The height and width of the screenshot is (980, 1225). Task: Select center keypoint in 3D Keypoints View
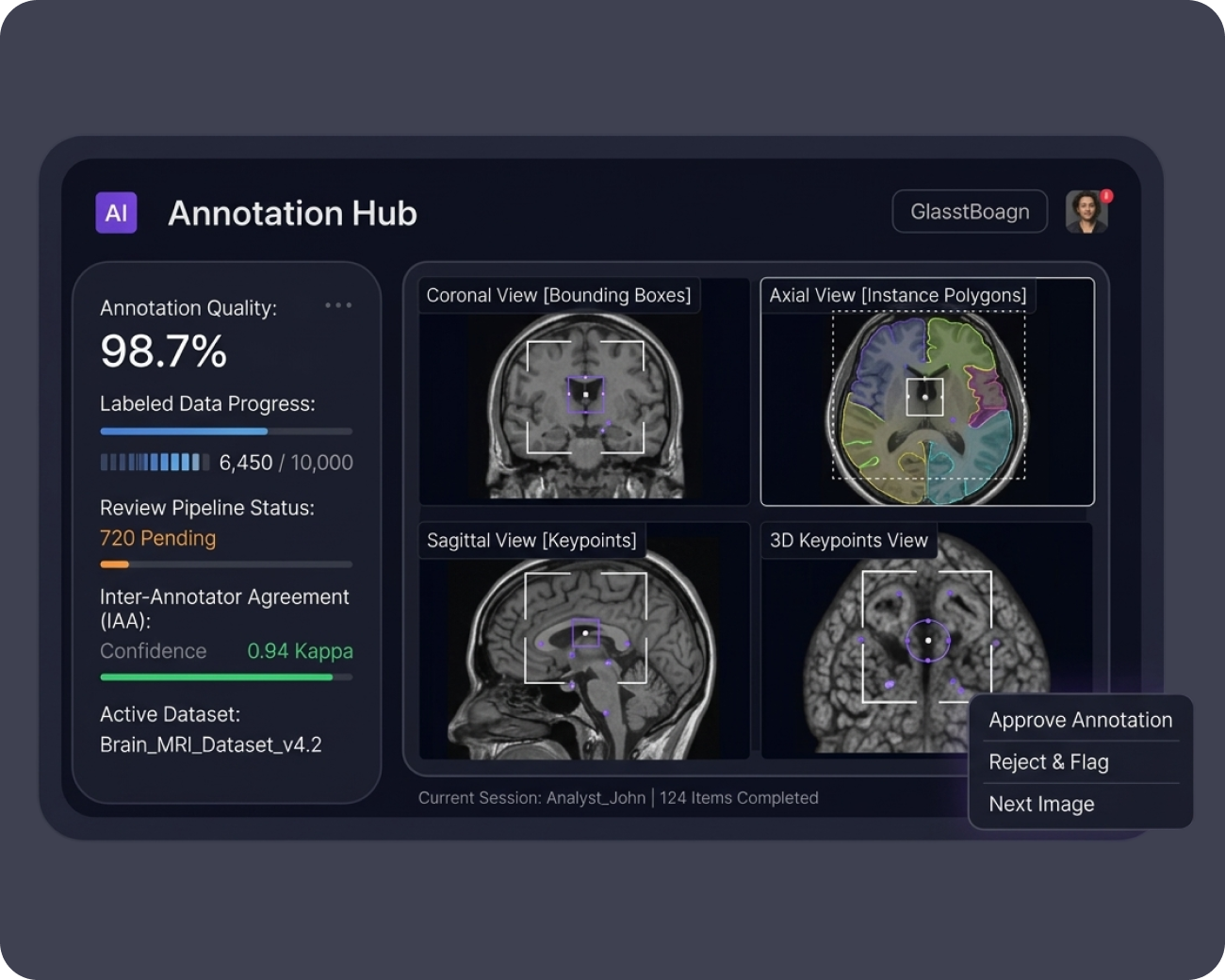click(x=928, y=641)
